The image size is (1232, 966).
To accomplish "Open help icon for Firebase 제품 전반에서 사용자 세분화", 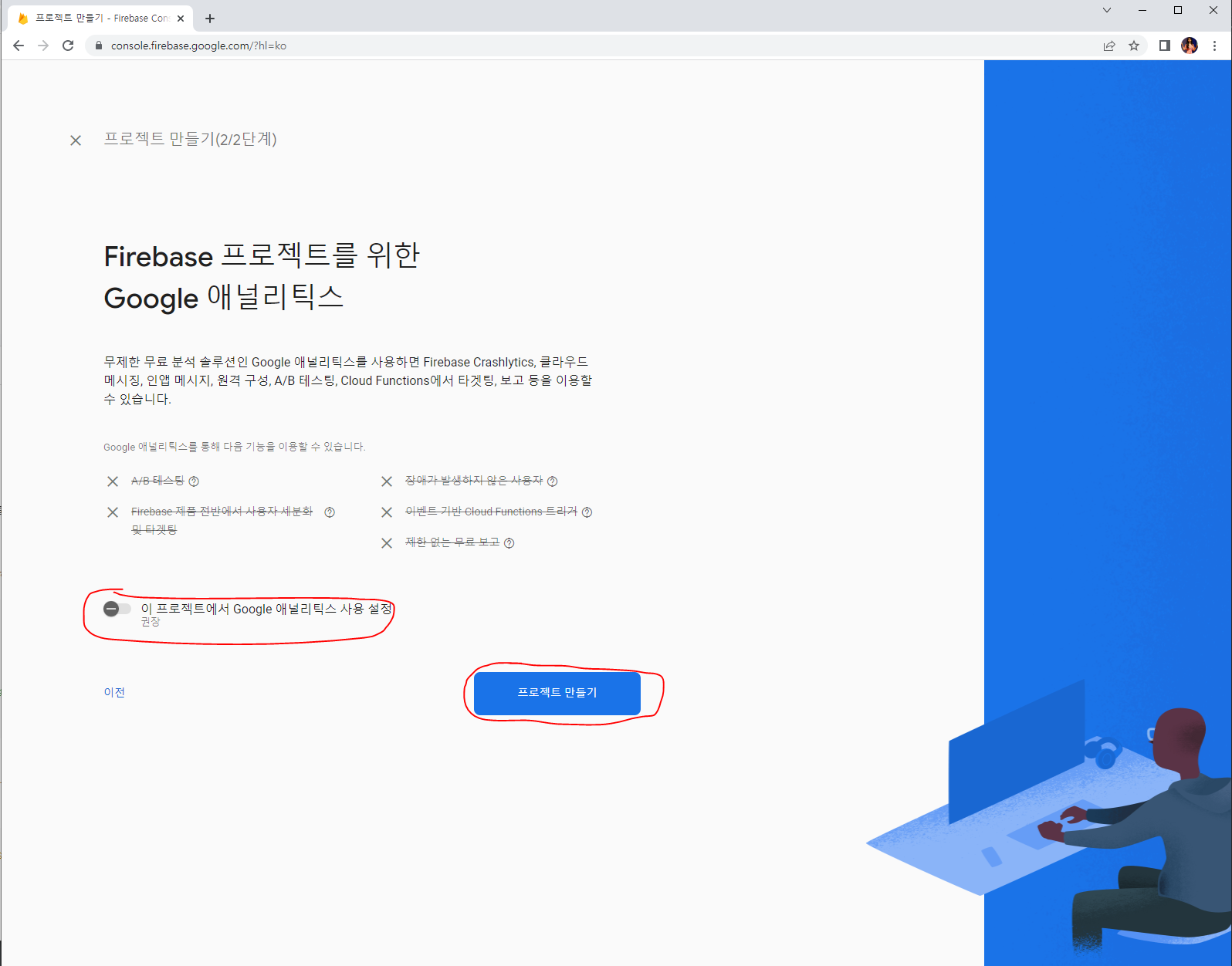I will 330,512.
